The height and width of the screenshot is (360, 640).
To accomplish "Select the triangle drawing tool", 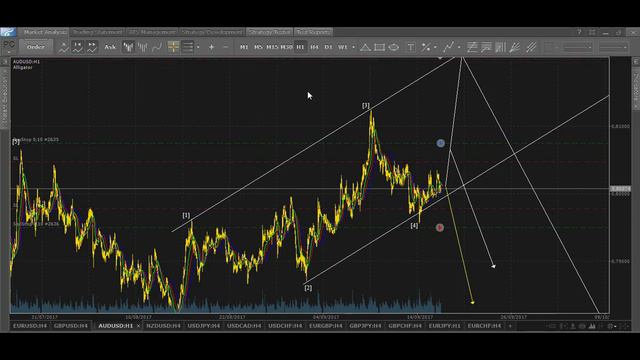I will (365, 47).
